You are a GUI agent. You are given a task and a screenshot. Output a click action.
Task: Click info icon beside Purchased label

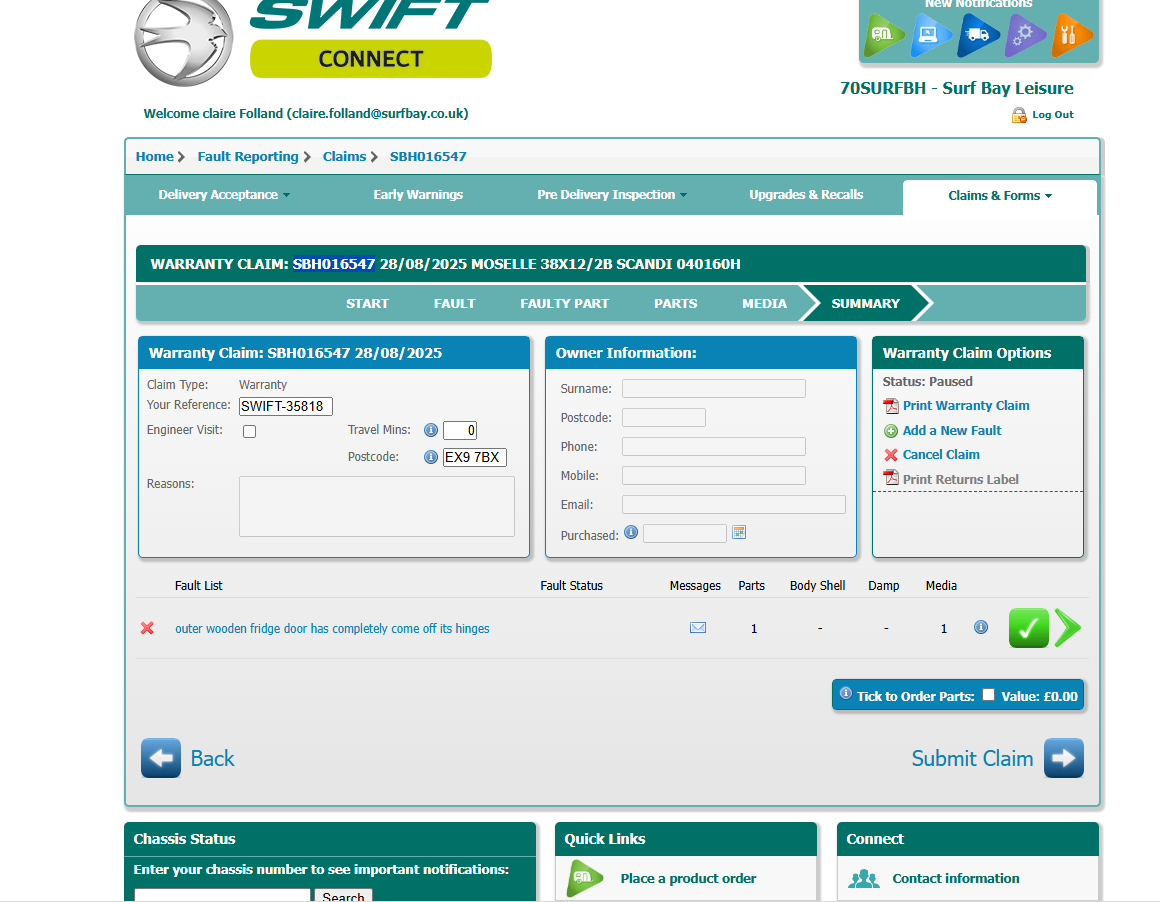point(631,532)
